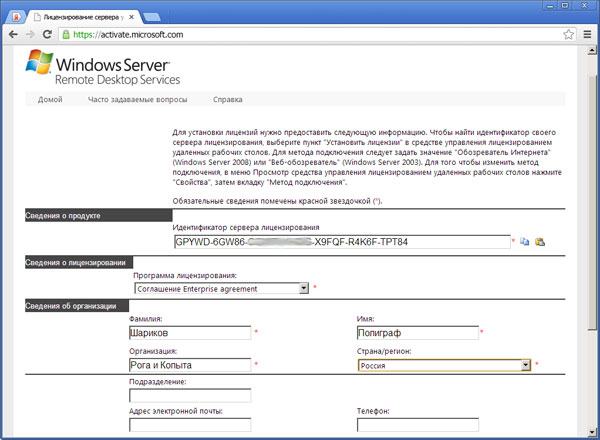Click the browser forward arrow
This screenshot has width=600, height=440.
click(x=30, y=34)
